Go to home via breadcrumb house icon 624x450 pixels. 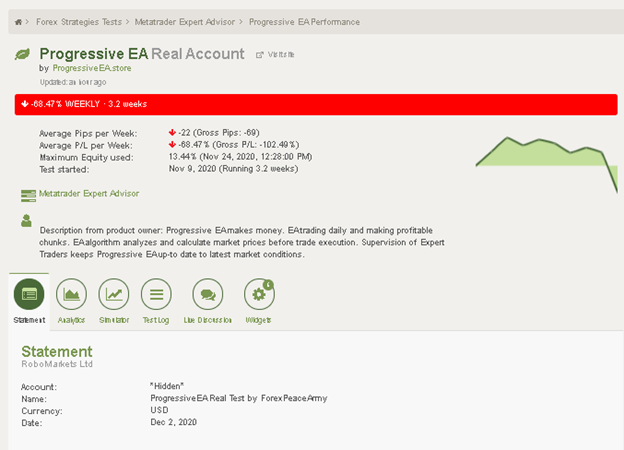[x=18, y=22]
